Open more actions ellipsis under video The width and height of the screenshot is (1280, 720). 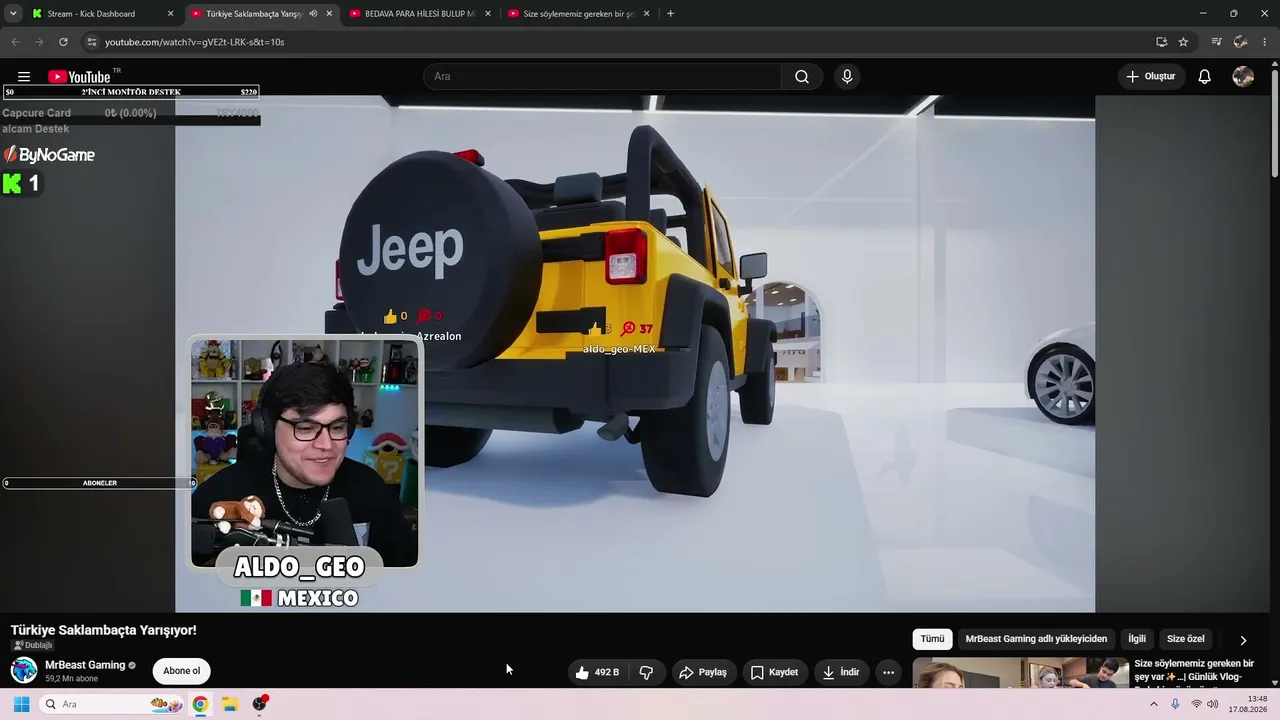[x=888, y=673]
